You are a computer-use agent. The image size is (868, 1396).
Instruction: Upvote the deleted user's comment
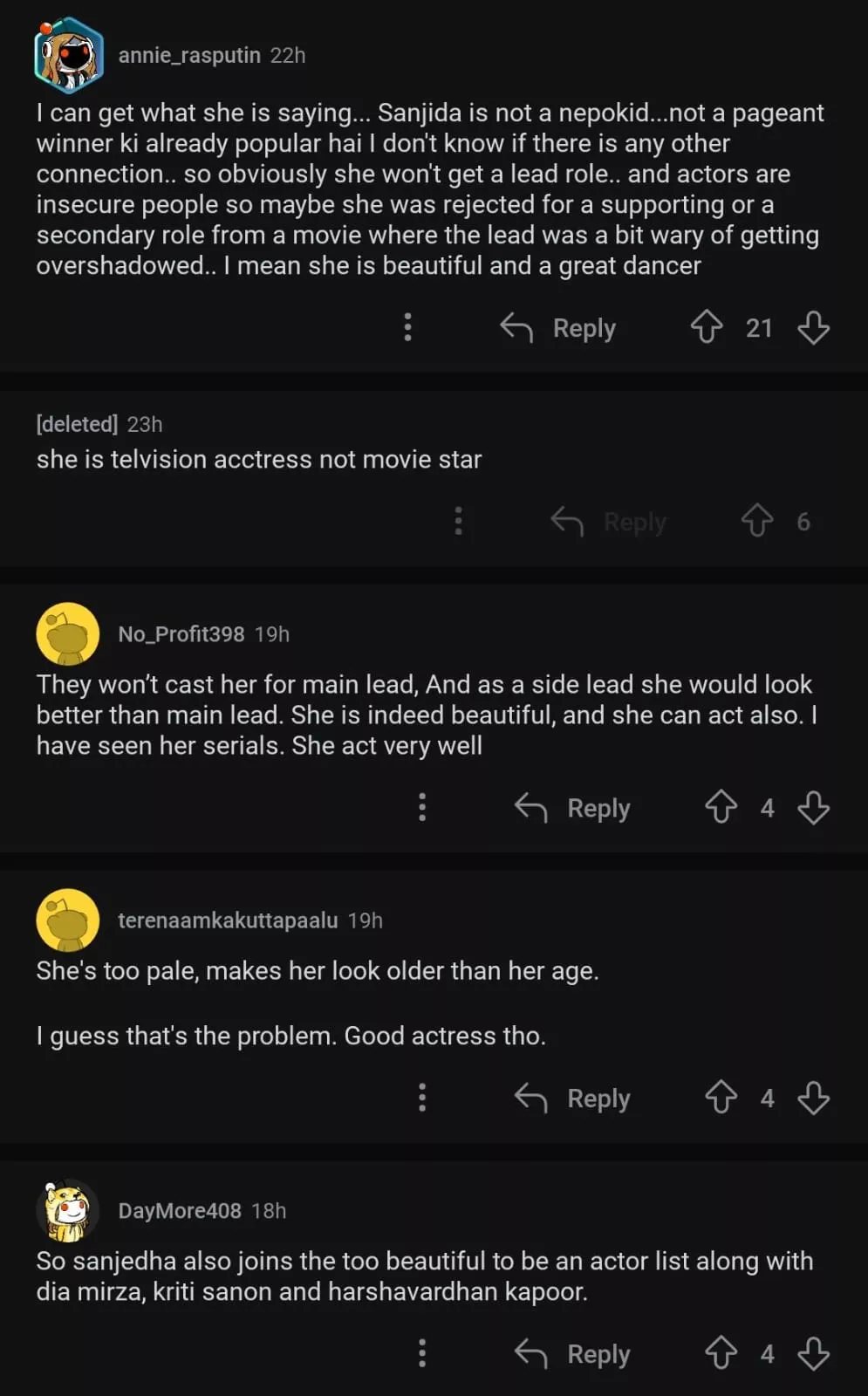(x=756, y=522)
